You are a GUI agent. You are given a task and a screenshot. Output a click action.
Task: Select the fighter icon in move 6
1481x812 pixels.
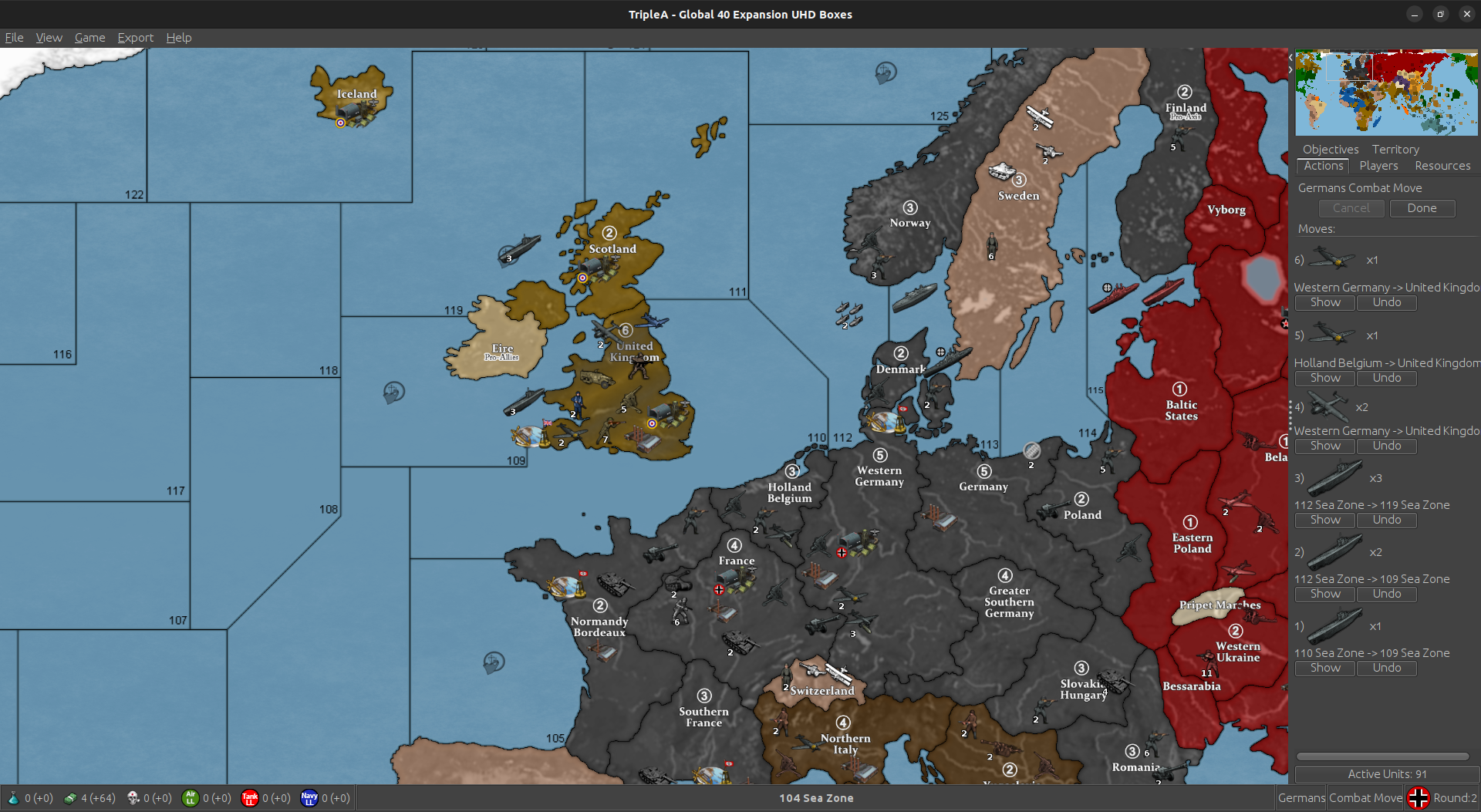point(1332,258)
